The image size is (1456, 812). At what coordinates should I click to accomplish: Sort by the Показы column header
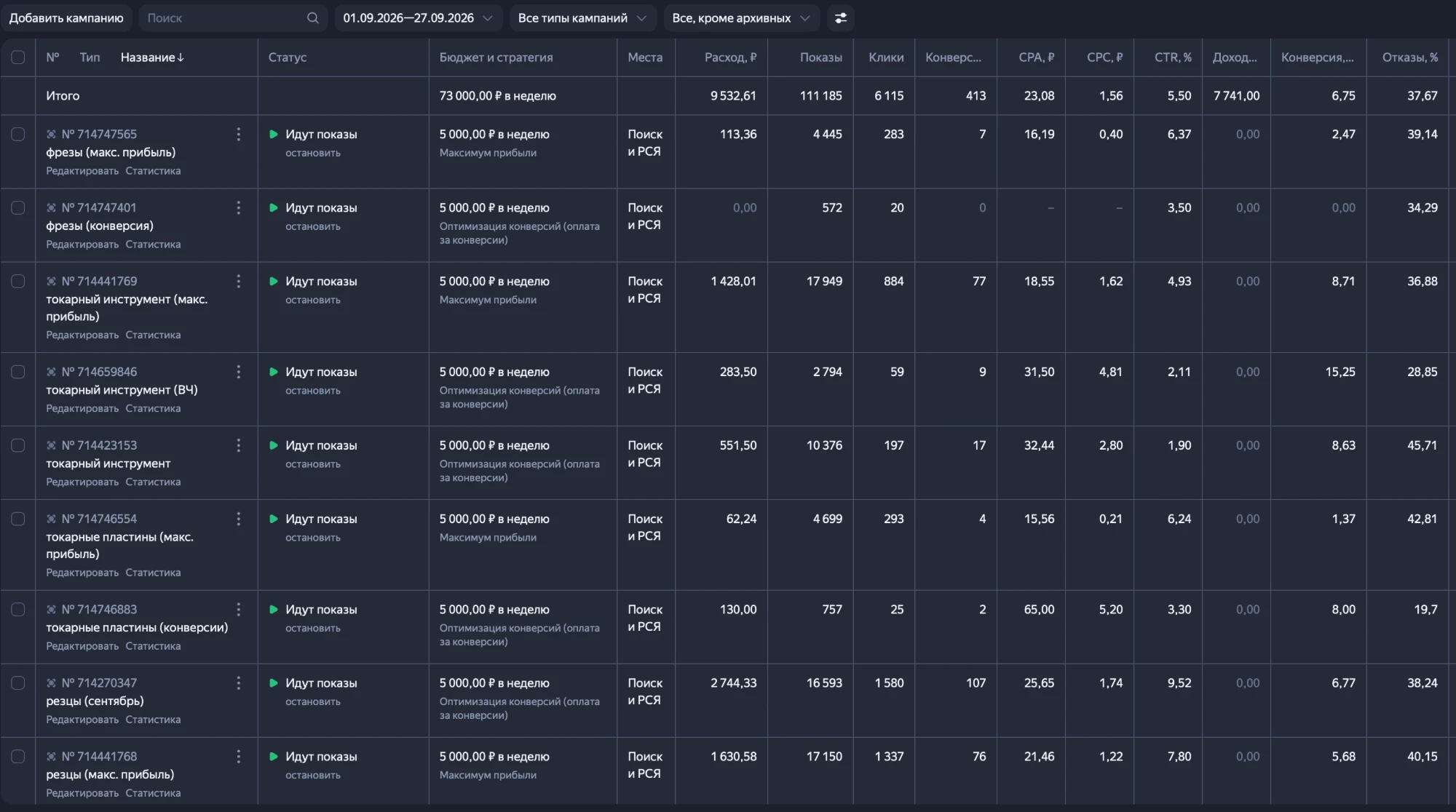coord(820,57)
